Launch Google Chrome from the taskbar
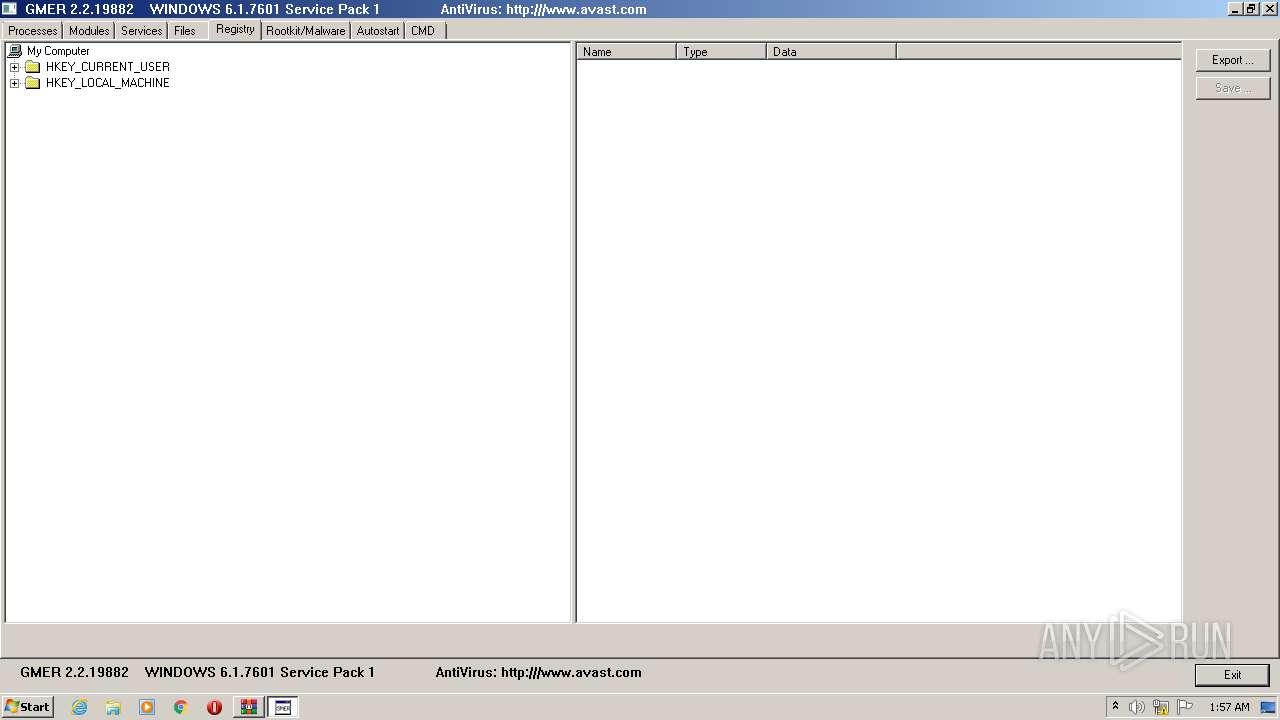 click(181, 707)
